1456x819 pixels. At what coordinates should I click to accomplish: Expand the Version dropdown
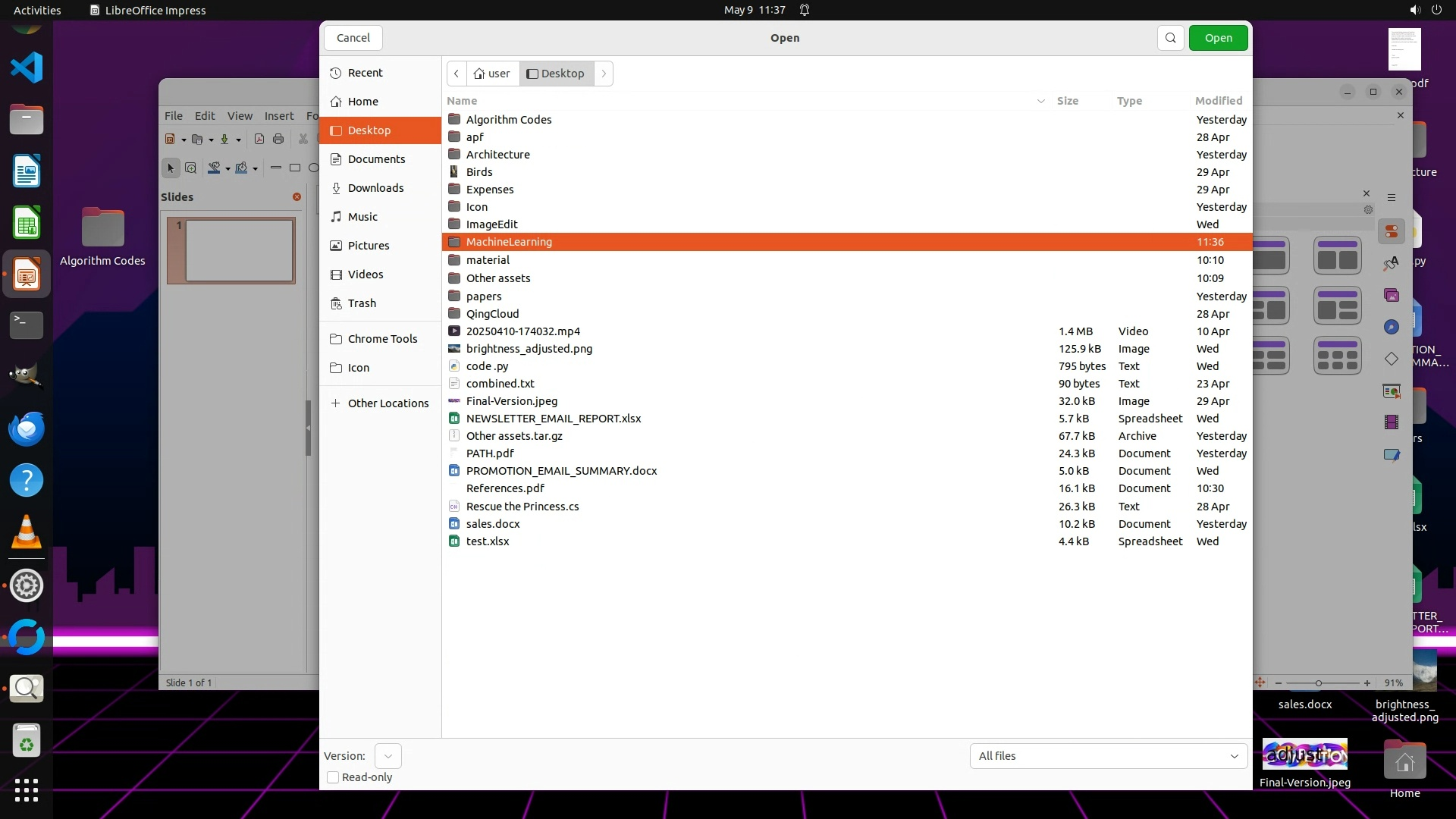pos(388,756)
